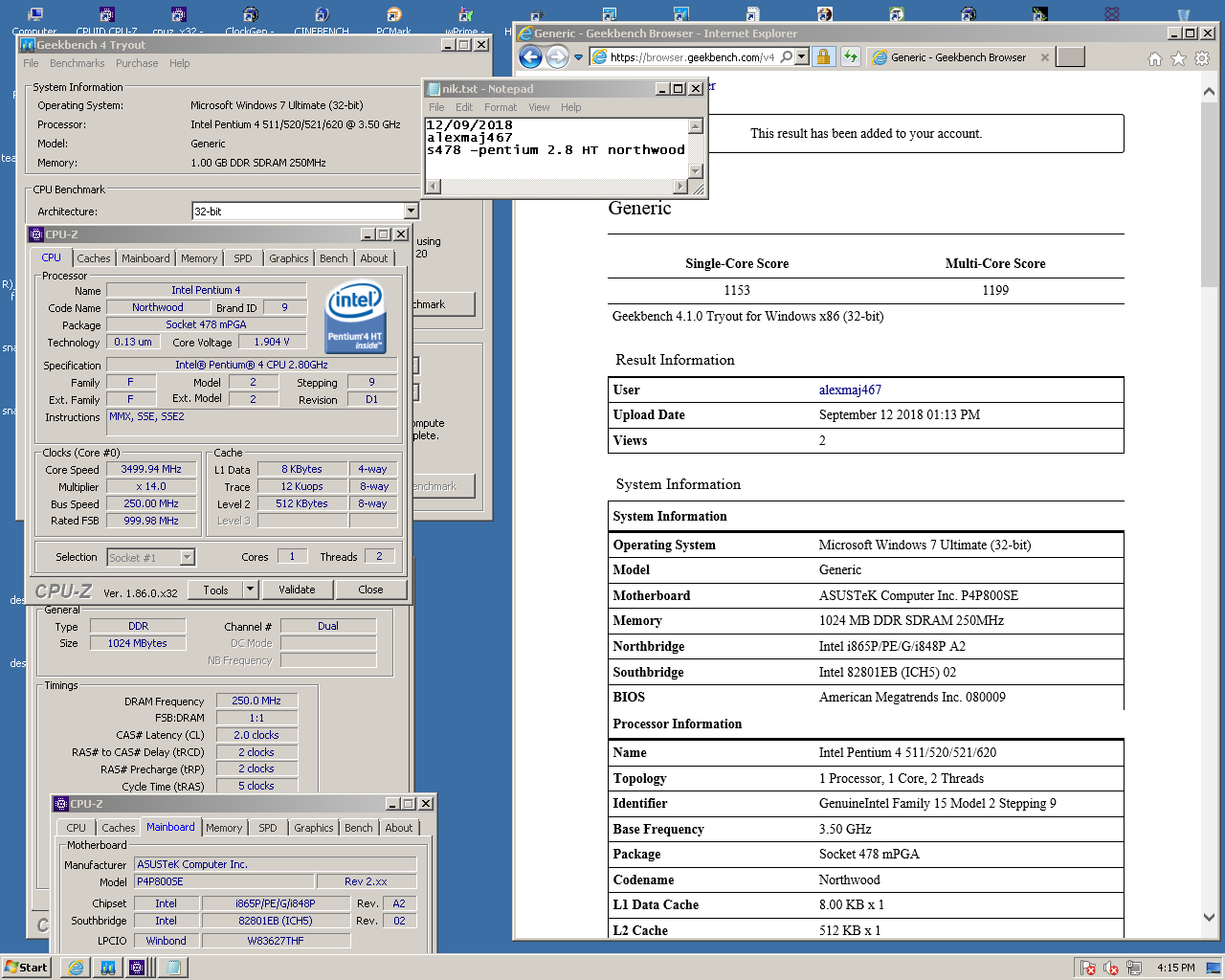
Task: Click the CPU-Z Validate button
Action: tap(297, 590)
